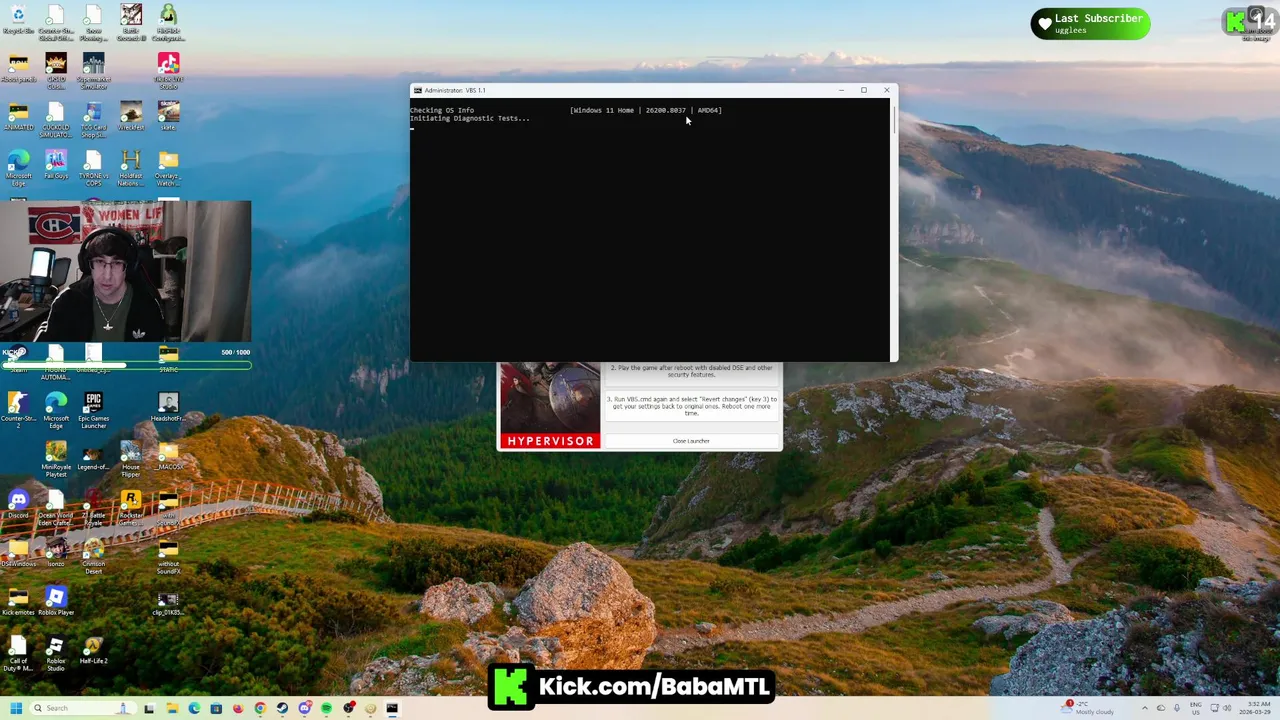Open the House Flipper desktop icon
The height and width of the screenshot is (720, 1280).
point(131,456)
